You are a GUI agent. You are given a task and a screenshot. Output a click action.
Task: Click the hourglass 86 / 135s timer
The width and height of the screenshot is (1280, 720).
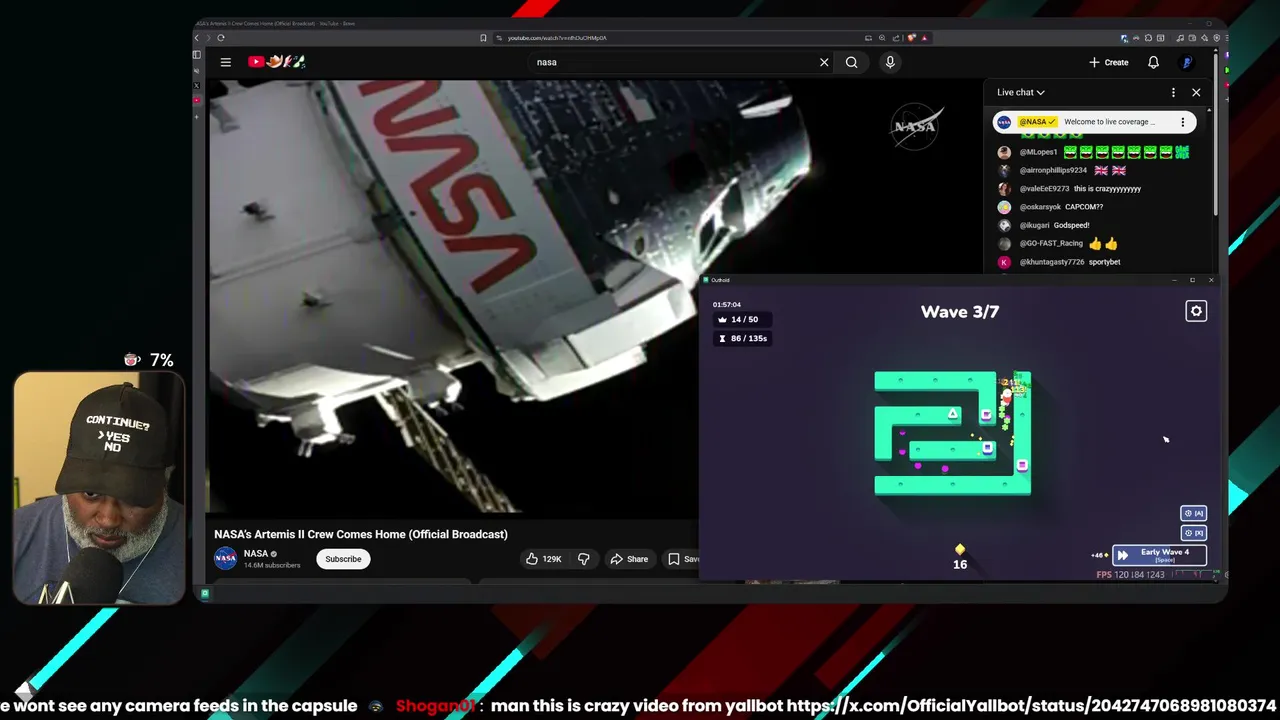coord(743,338)
